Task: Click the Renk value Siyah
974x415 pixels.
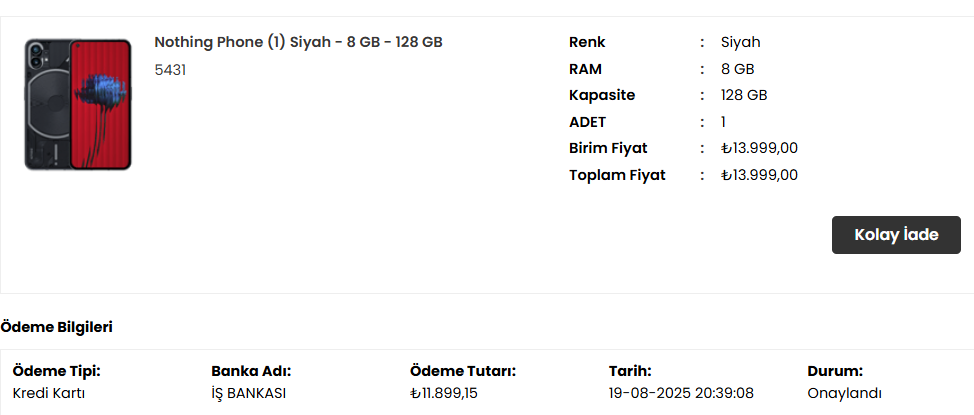Action: (740, 43)
